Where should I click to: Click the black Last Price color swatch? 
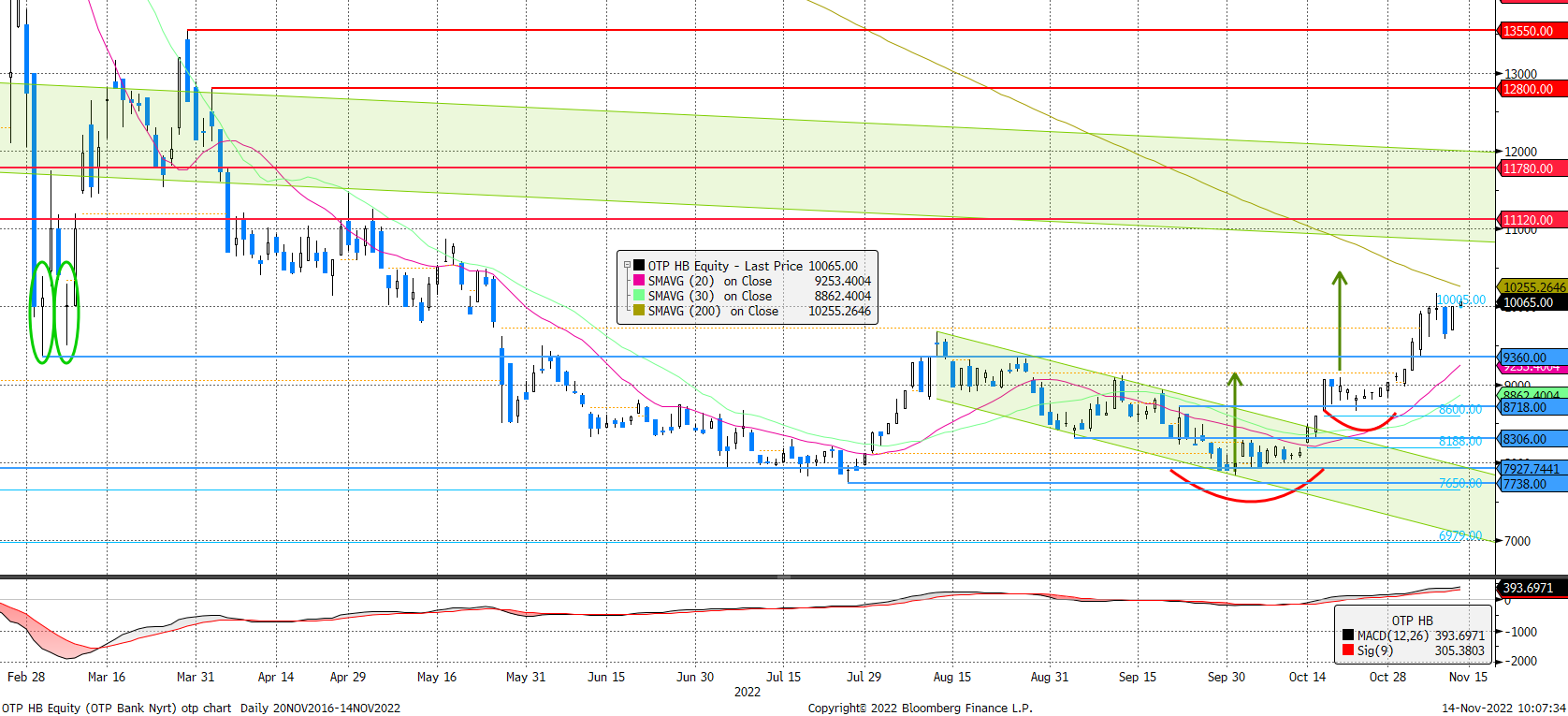[x=639, y=266]
